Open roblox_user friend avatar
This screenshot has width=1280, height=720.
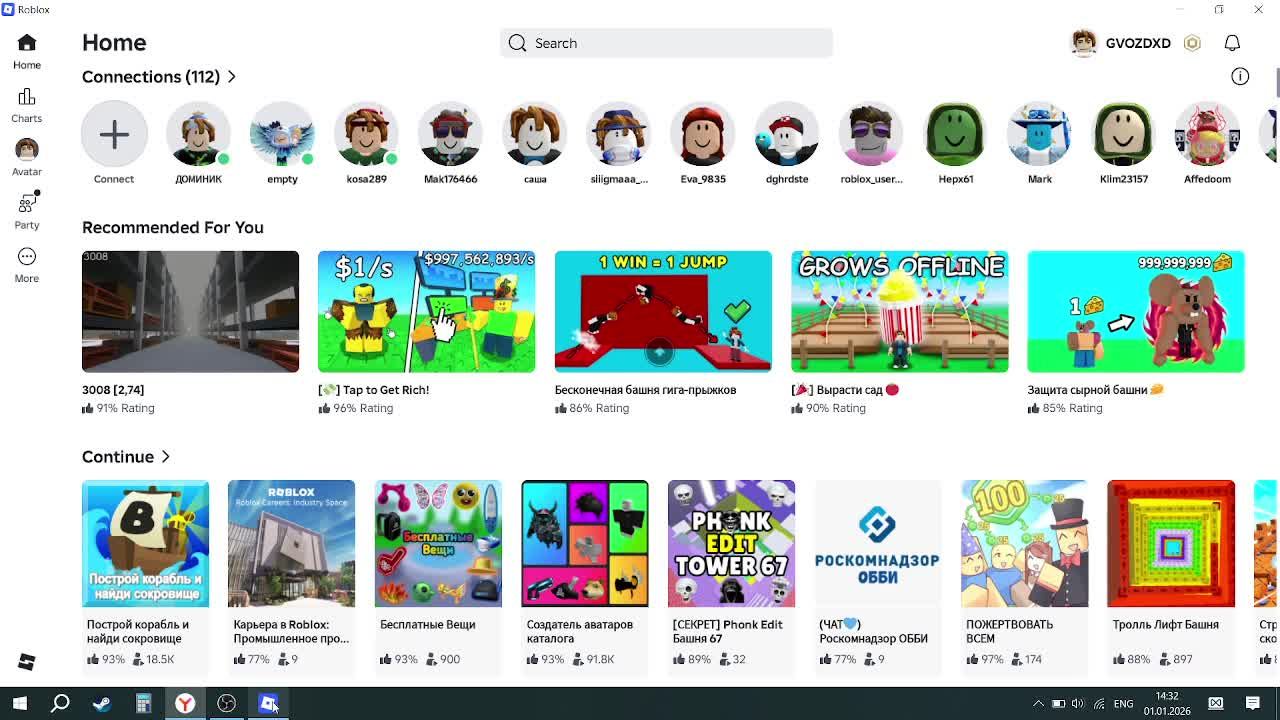click(871, 134)
